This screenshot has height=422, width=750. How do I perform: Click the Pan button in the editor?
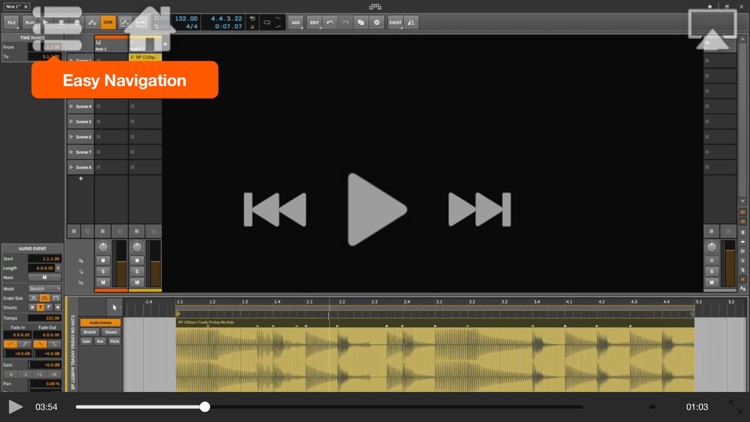(x=100, y=342)
